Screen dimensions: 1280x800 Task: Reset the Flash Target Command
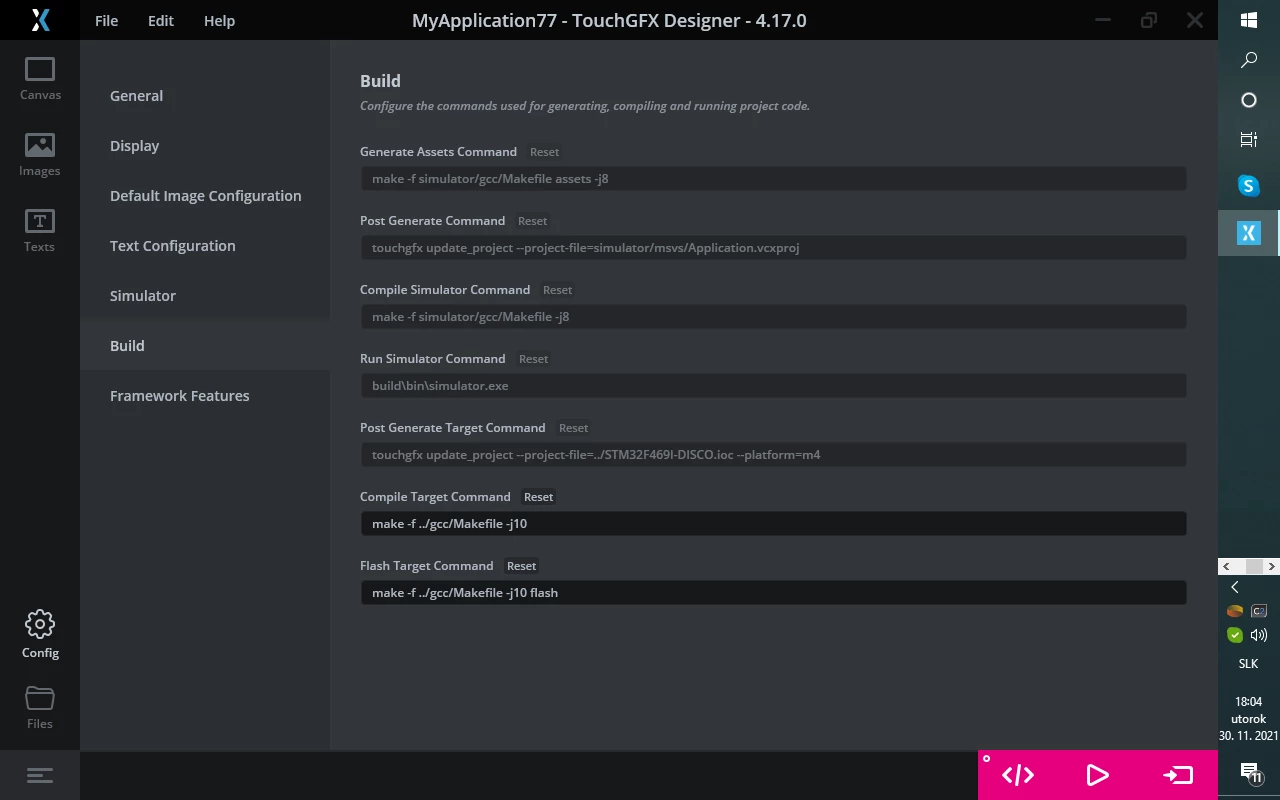(522, 566)
